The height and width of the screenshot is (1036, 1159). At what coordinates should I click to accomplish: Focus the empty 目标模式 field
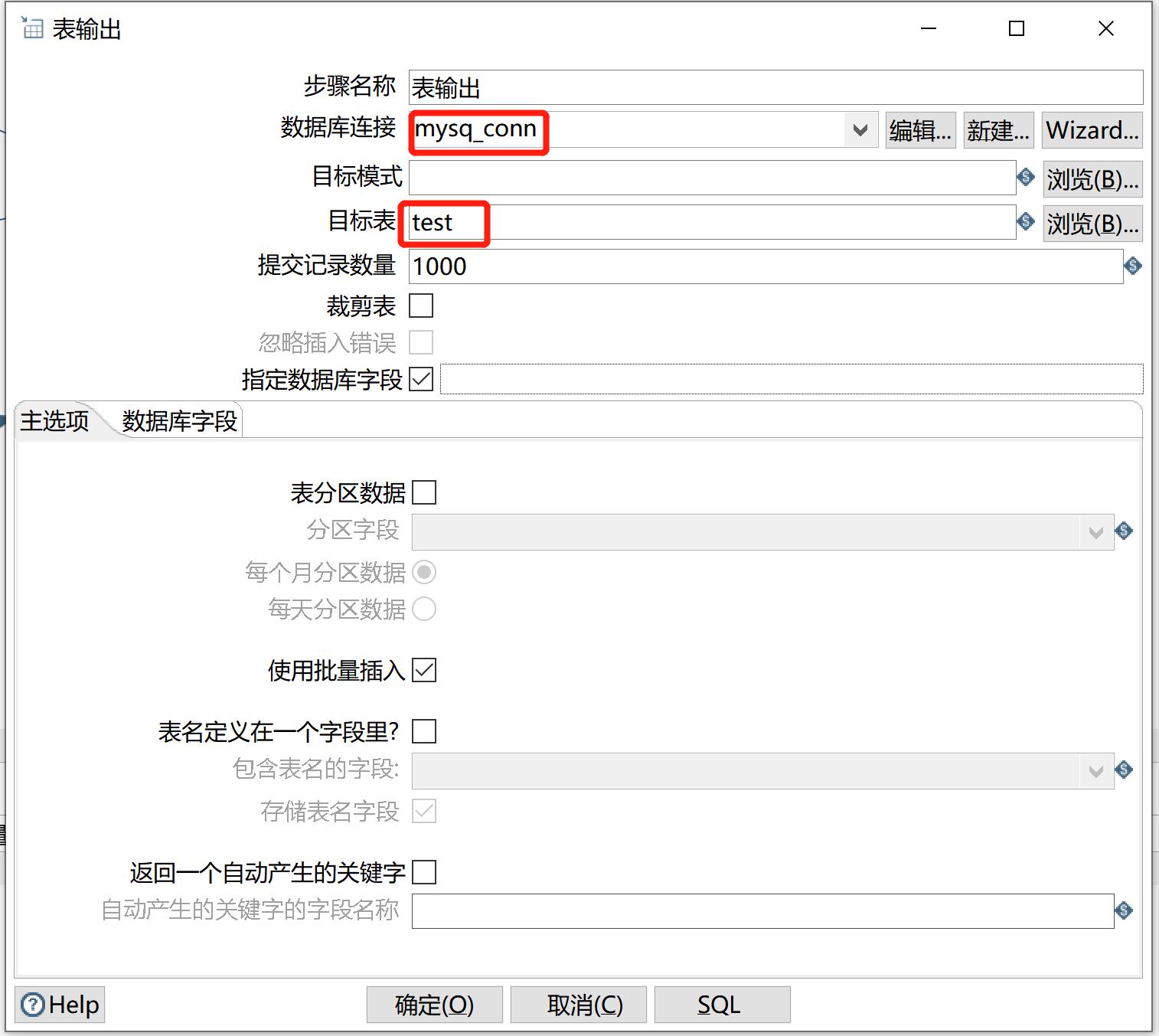[713, 178]
